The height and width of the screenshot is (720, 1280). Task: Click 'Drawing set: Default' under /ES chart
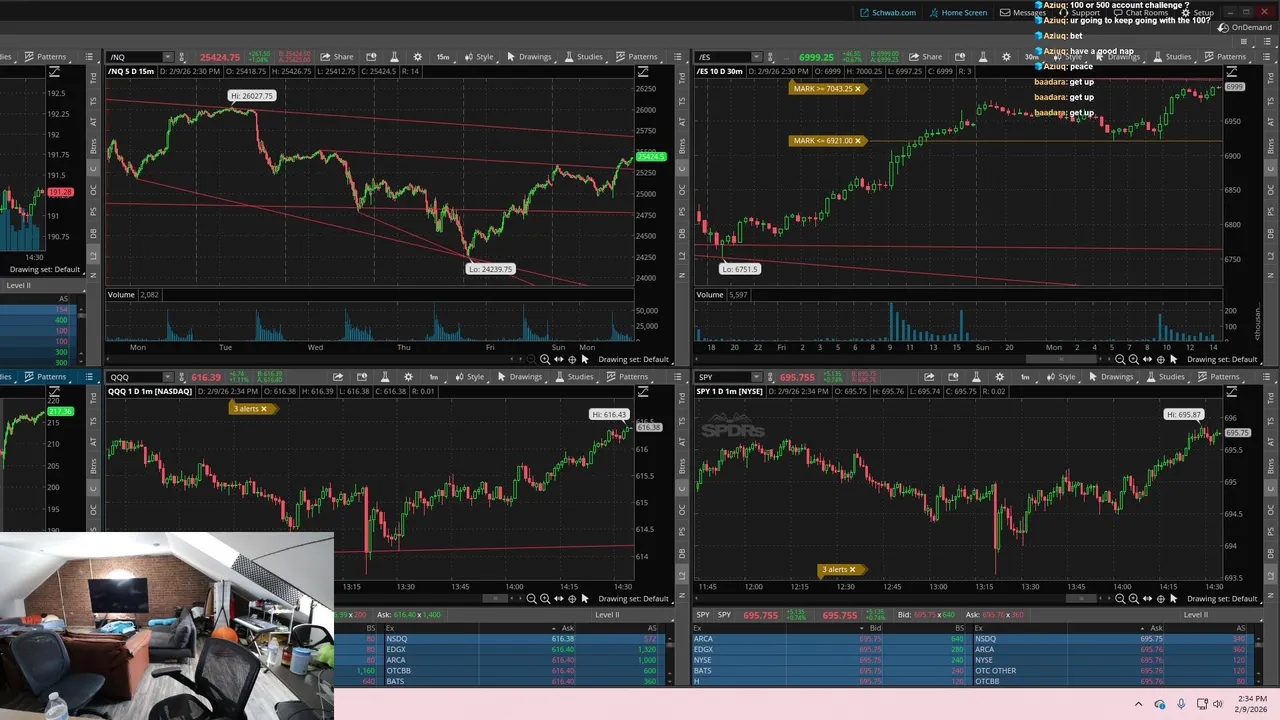pyautogui.click(x=1222, y=359)
